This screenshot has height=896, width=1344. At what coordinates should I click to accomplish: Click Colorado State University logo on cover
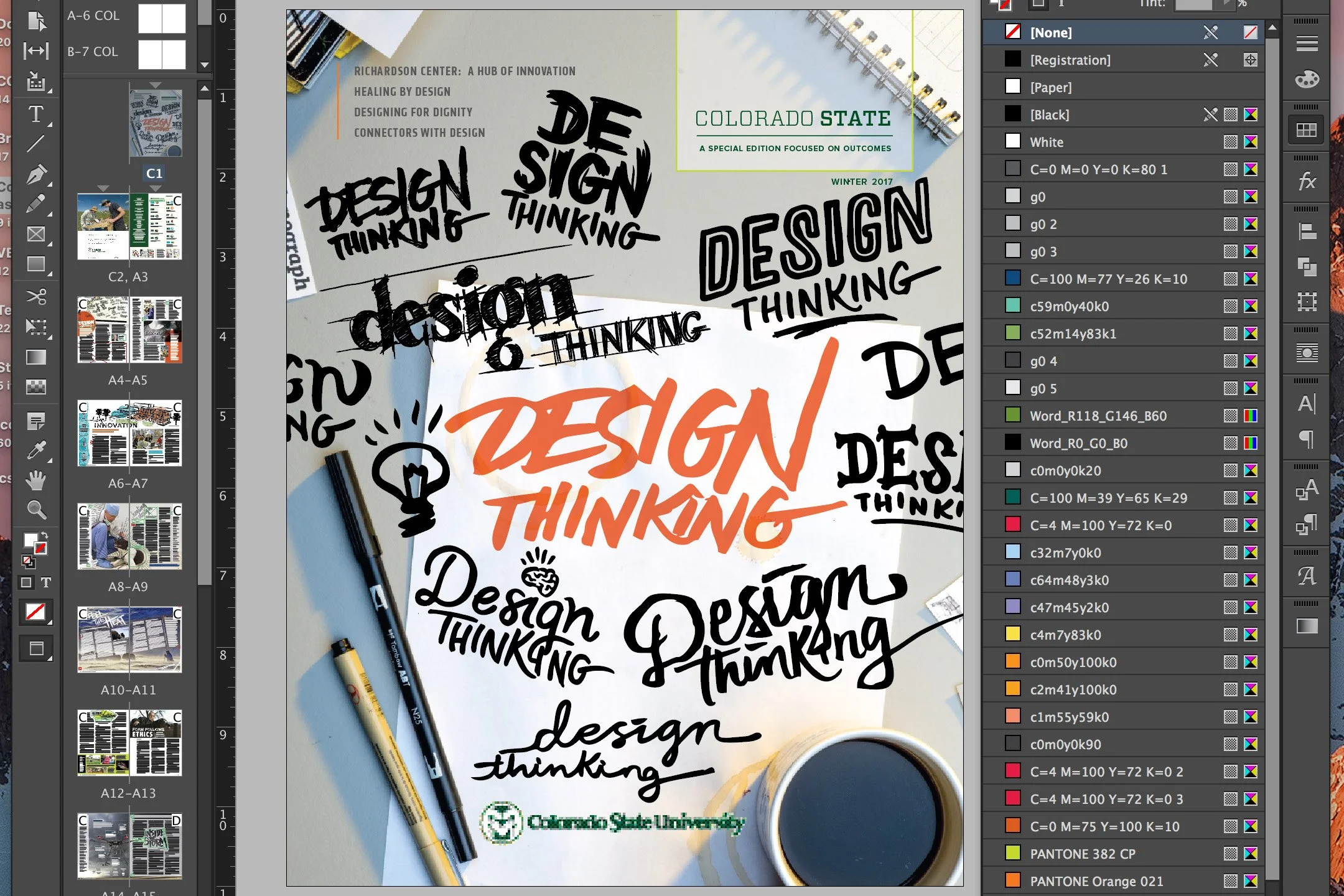pos(613,823)
